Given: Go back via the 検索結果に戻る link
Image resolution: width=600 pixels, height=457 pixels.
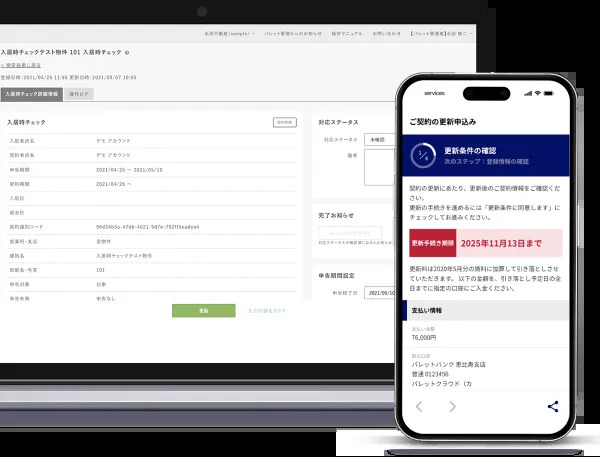Looking at the screenshot, I should click(21, 65).
